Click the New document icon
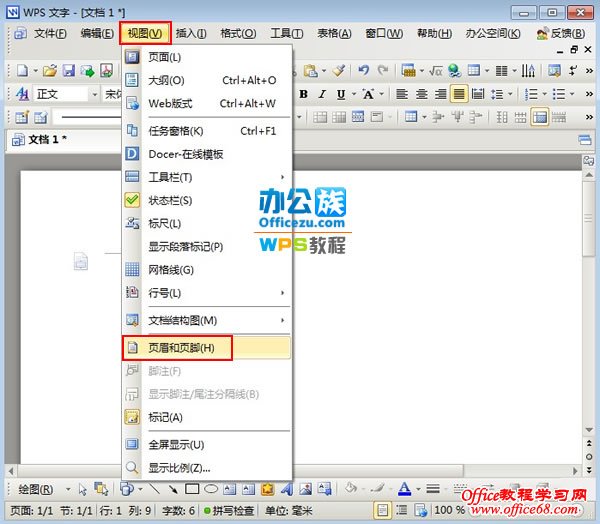The width and height of the screenshot is (600, 524). pyautogui.click(x=22, y=71)
